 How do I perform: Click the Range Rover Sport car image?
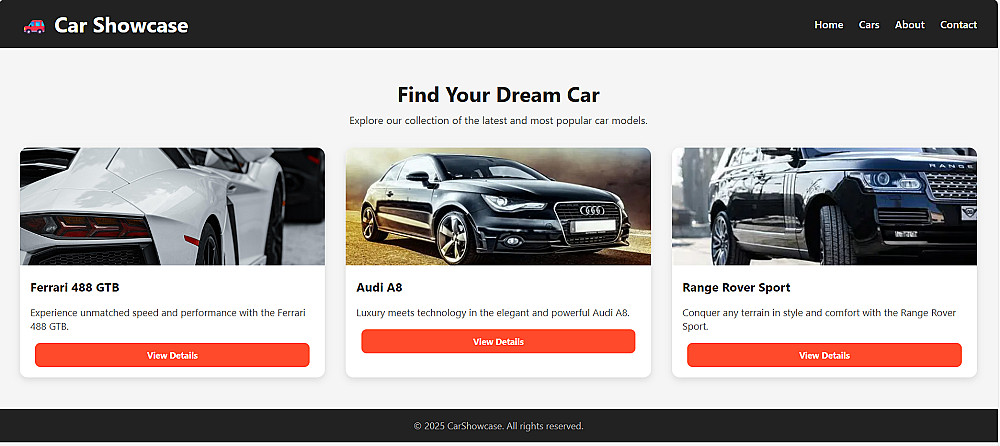tap(824, 207)
